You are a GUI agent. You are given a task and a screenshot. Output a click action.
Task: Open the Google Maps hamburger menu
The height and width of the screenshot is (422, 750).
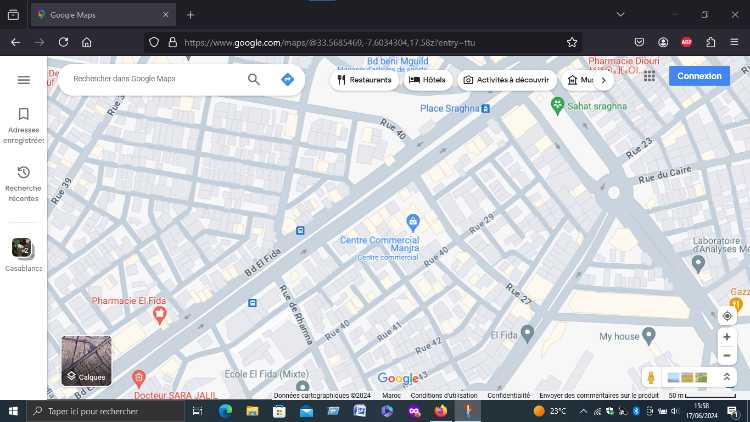coord(23,80)
